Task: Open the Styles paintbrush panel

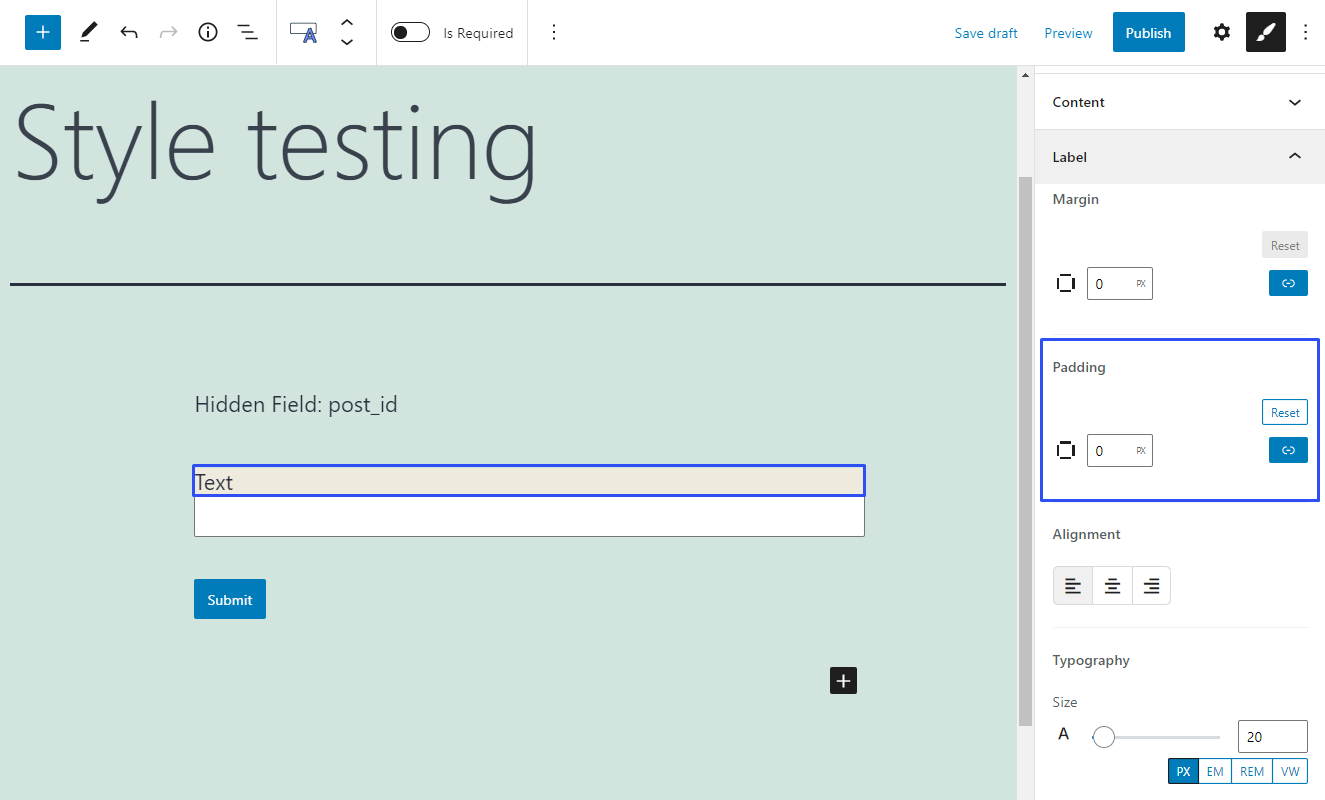Action: coord(1265,32)
